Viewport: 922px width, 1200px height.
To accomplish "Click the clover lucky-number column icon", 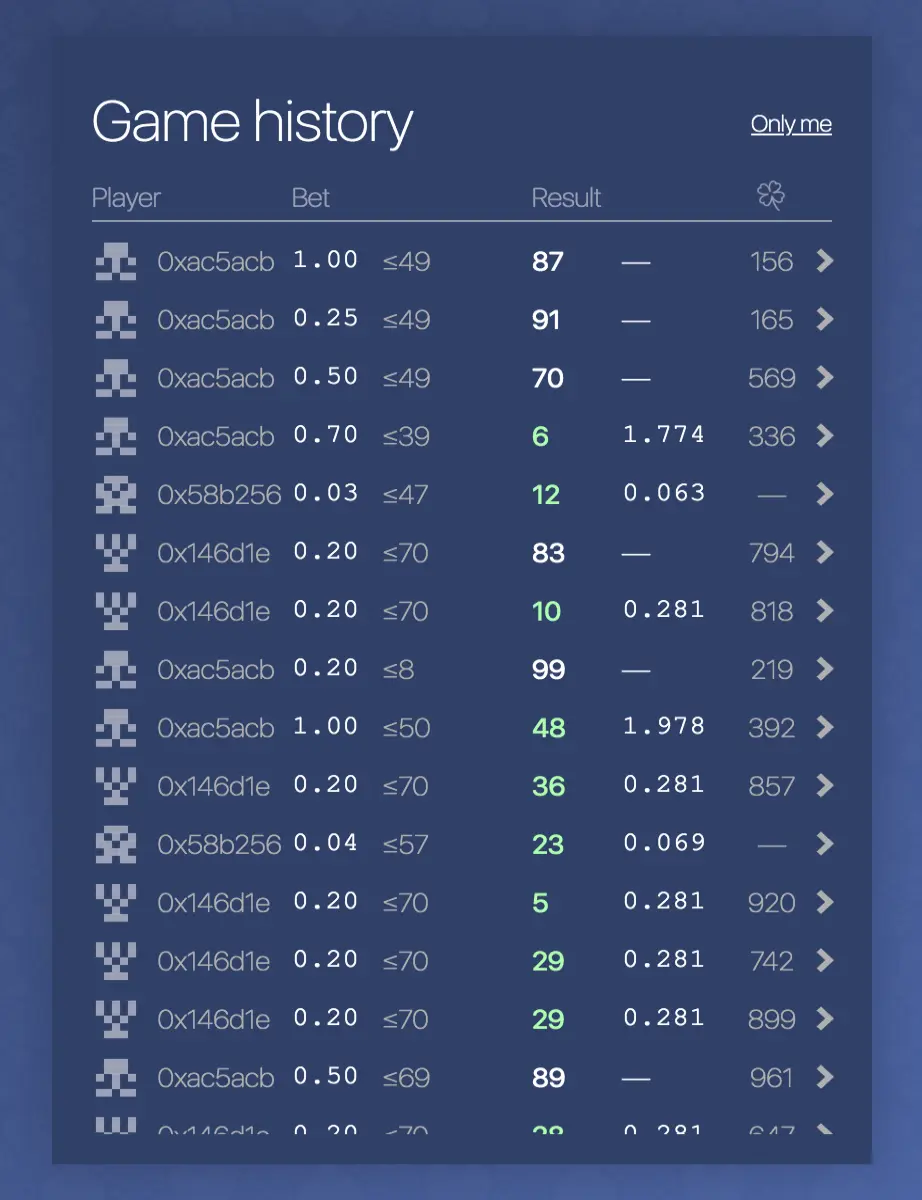I will click(x=771, y=196).
